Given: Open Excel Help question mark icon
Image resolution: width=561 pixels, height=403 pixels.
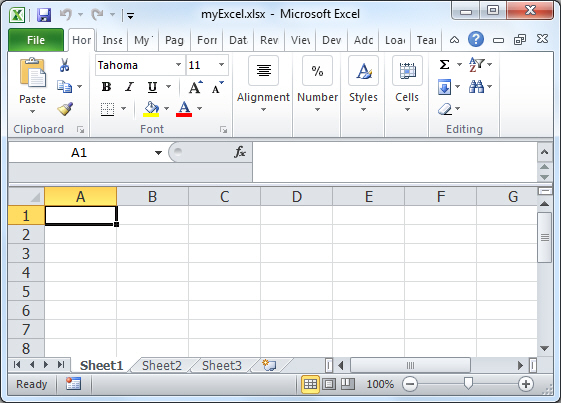Looking at the screenshot, I should pos(476,39).
